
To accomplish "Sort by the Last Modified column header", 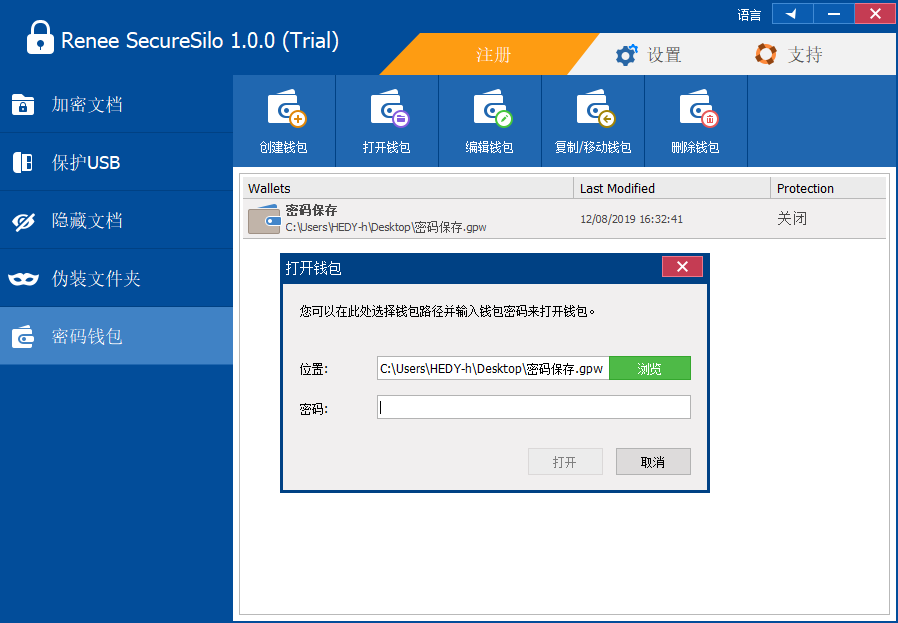I will (x=672, y=188).
